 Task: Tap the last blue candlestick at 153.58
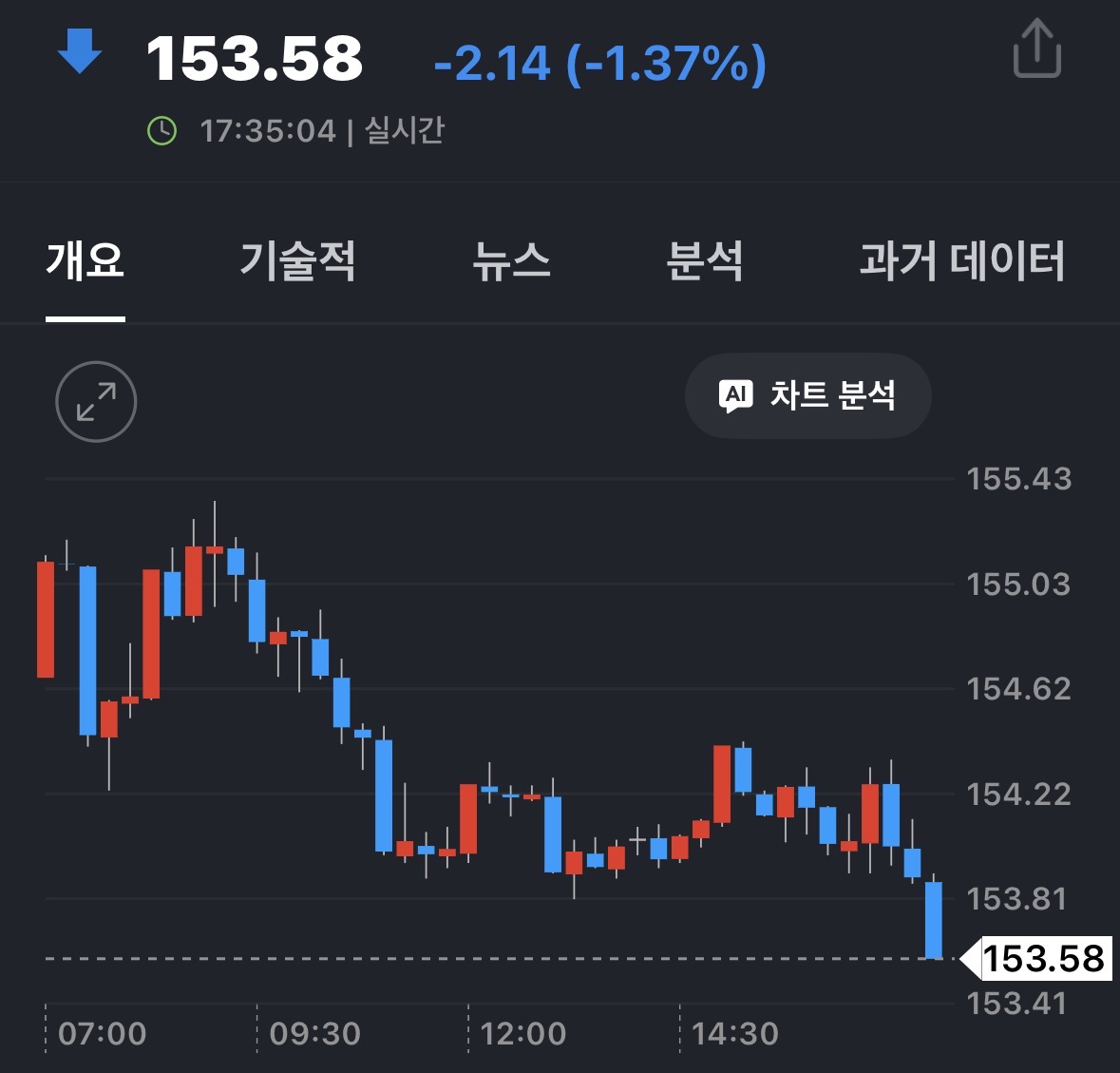point(934,920)
